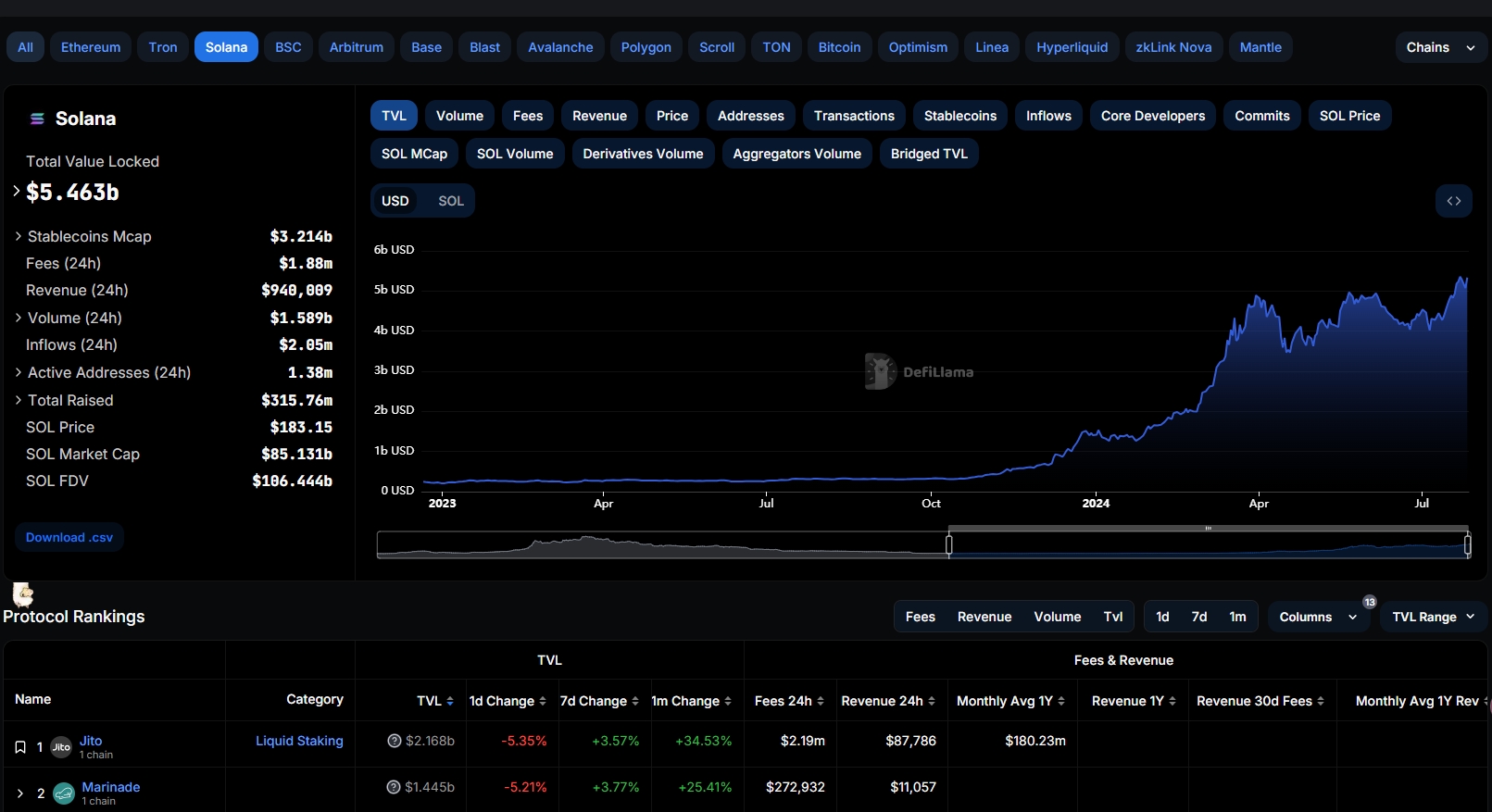This screenshot has height=812, width=1492.
Task: Open the Columns dropdown
Action: coord(1318,617)
